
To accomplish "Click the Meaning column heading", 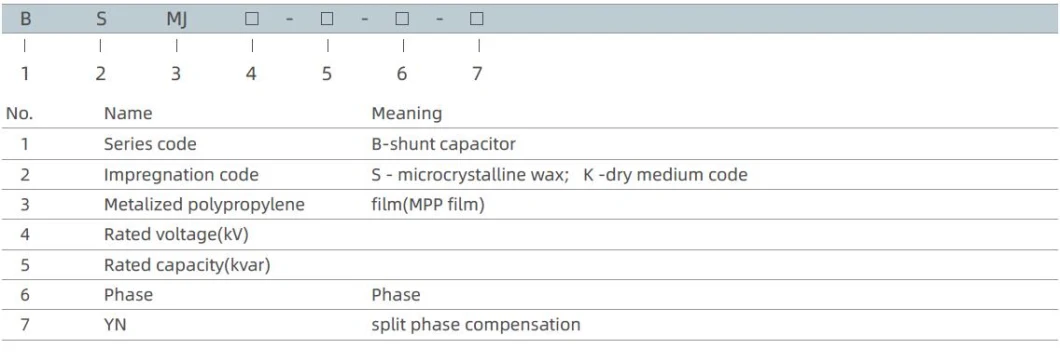I will pyautogui.click(x=406, y=114).
